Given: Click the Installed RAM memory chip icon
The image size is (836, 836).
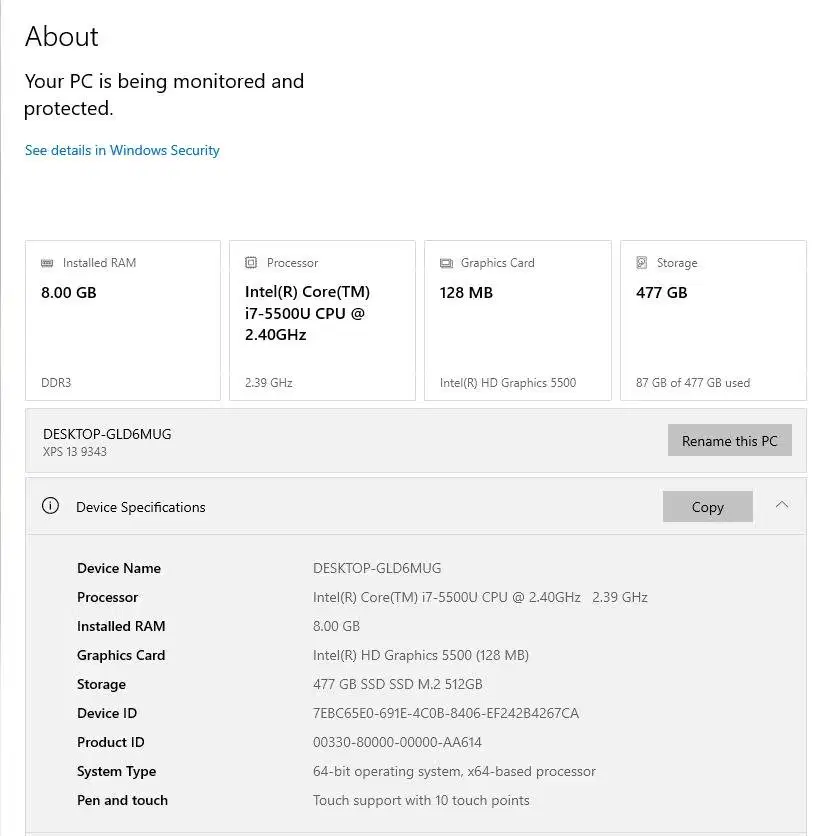Looking at the screenshot, I should click(x=46, y=262).
